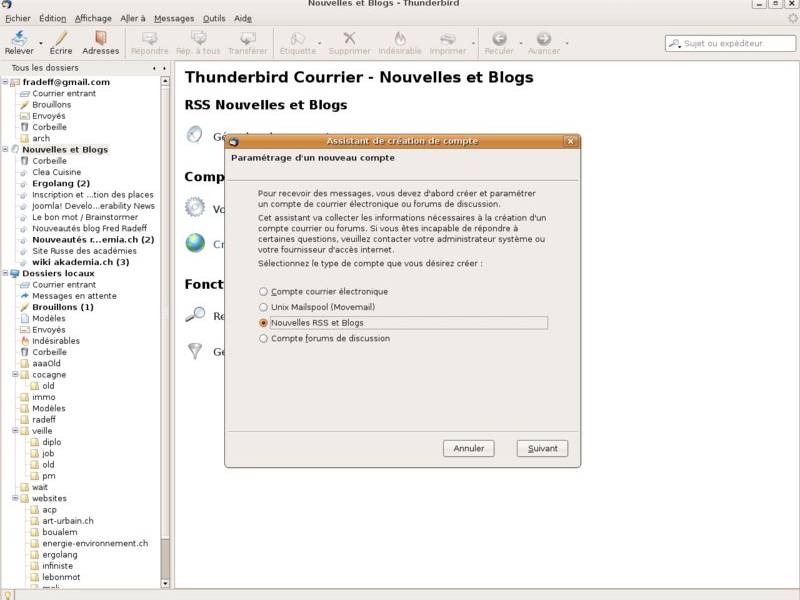Select Compte courrier électronique radio option
The height and width of the screenshot is (600, 800).
pos(263,291)
